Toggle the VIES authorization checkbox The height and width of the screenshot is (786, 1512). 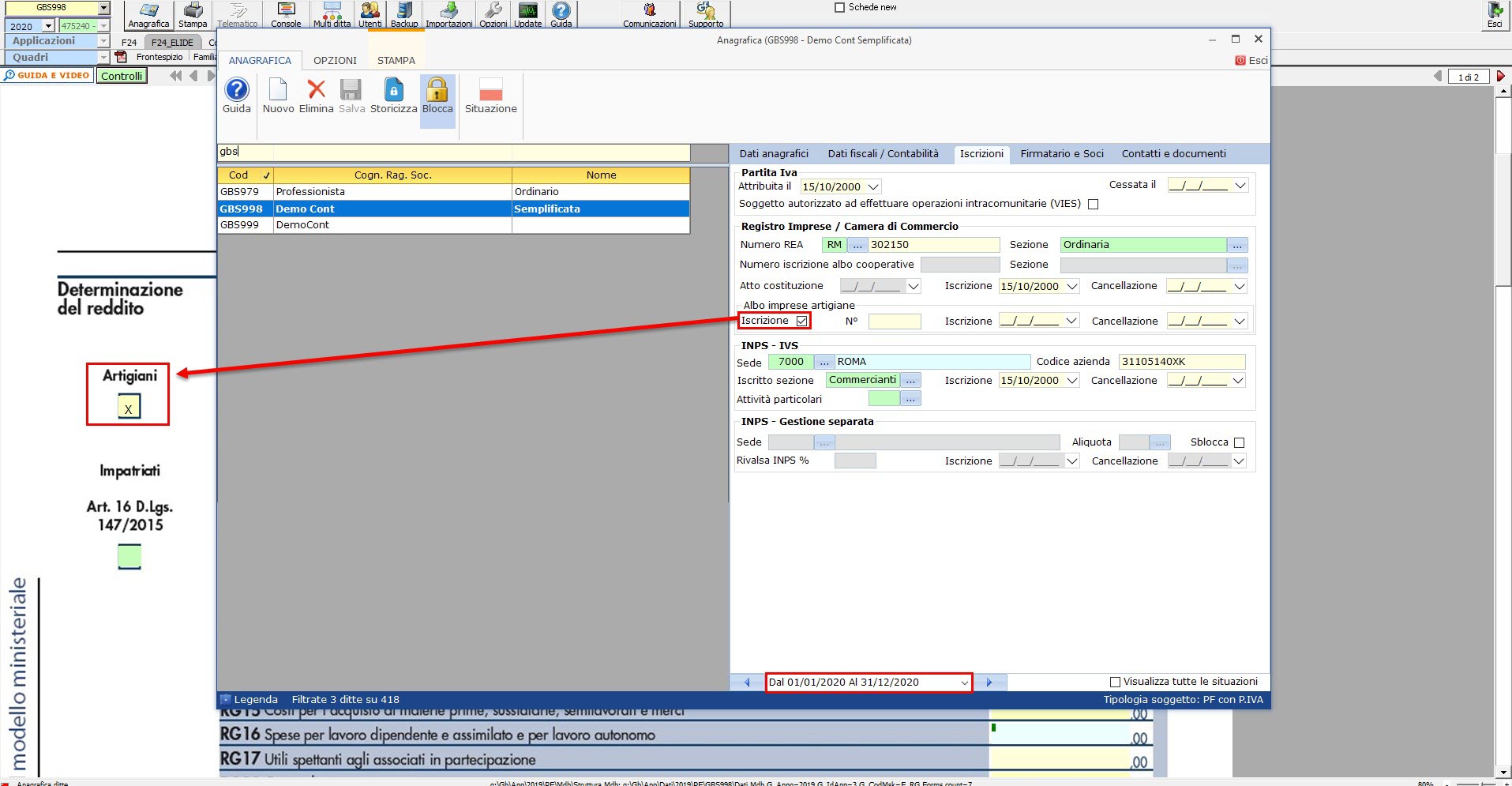pos(1094,204)
